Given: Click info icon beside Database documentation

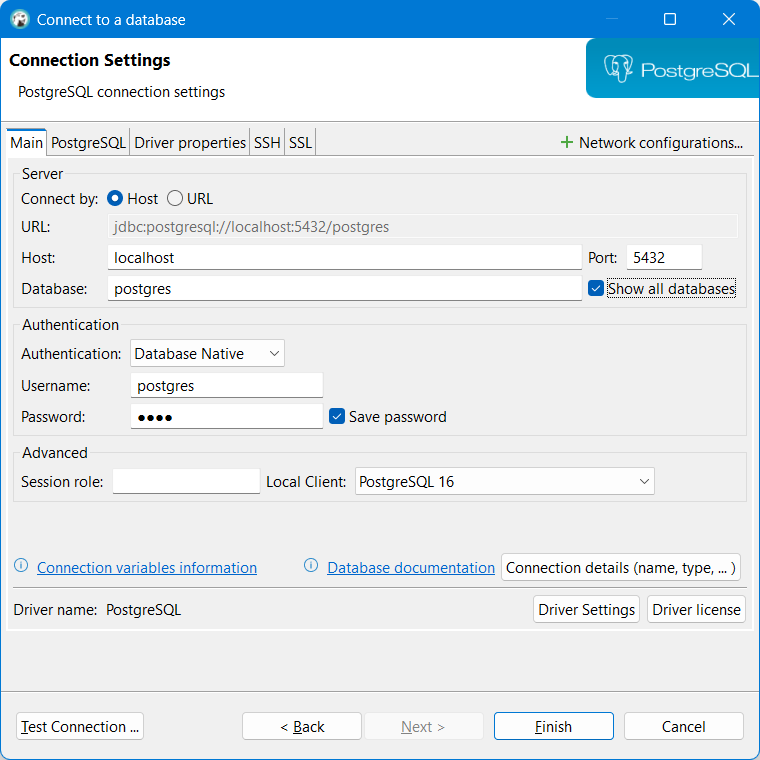Looking at the screenshot, I should point(311,565).
